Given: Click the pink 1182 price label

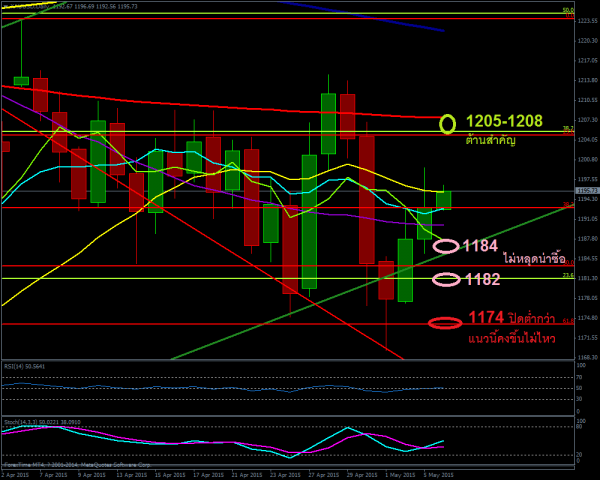Looking at the screenshot, I should point(481,279).
